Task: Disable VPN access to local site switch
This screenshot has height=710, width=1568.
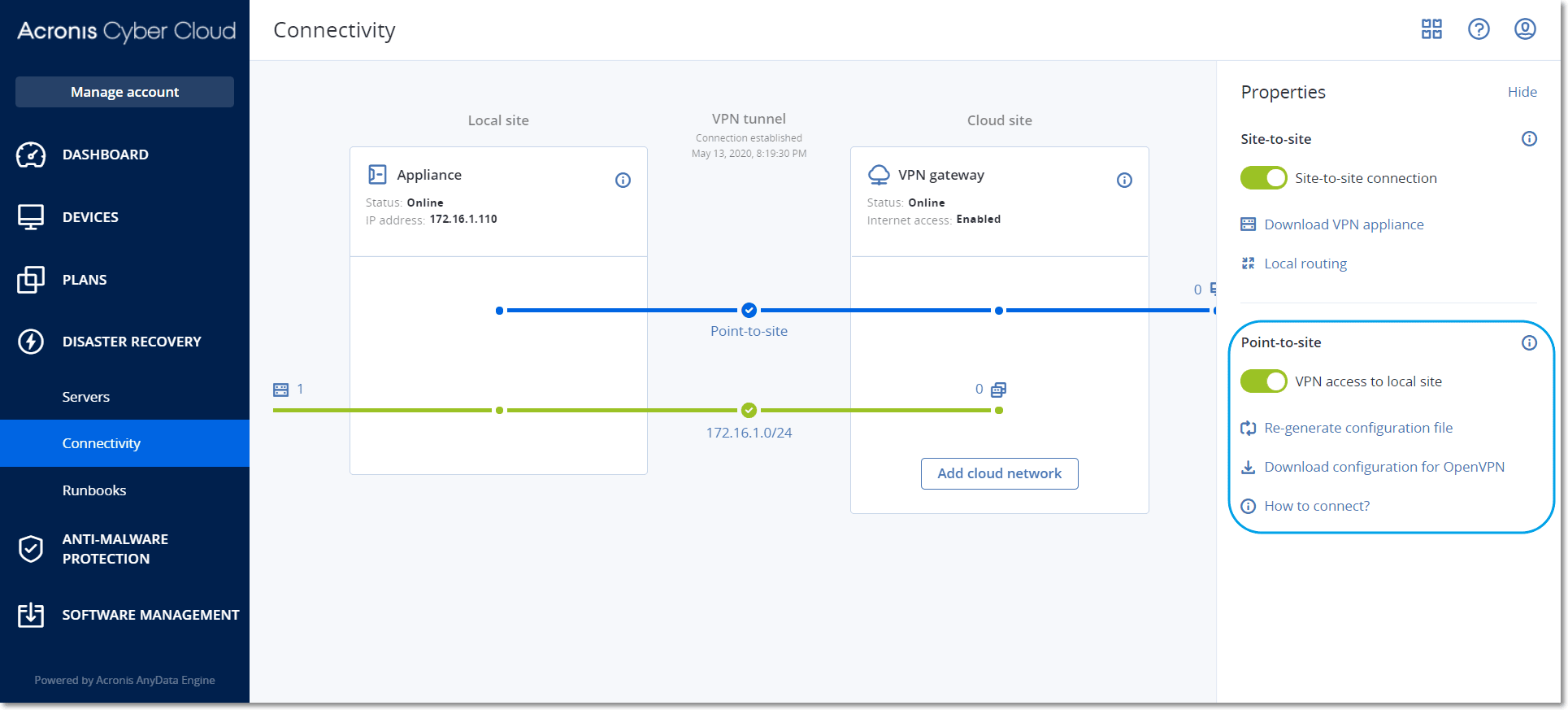Action: 1263,381
